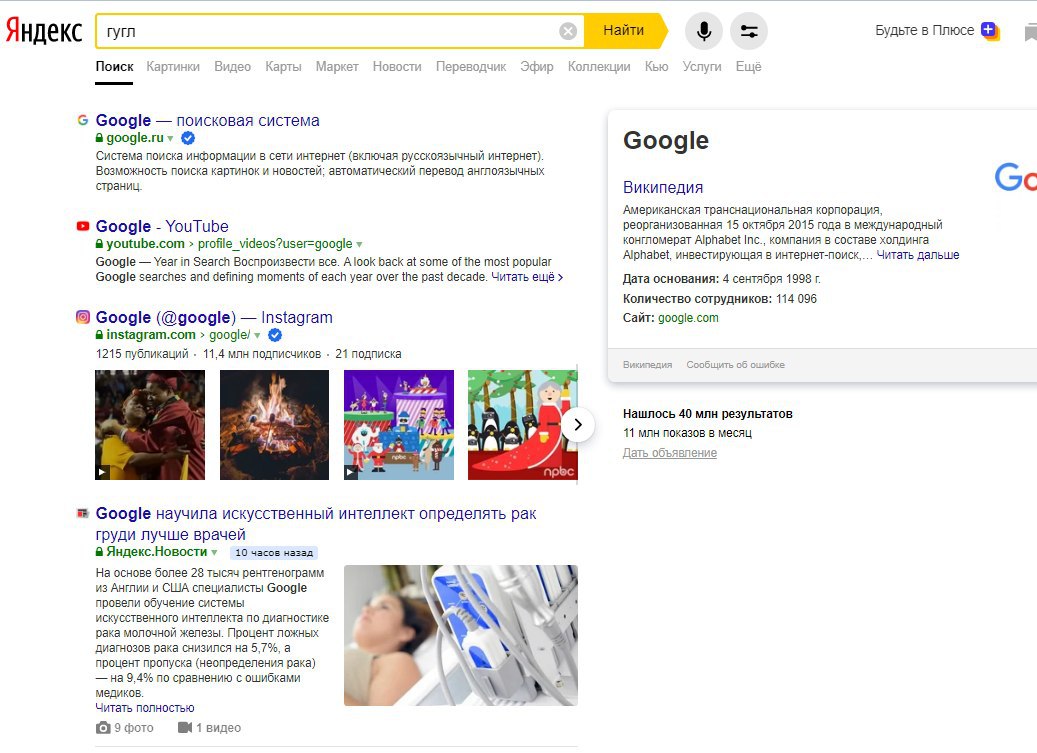
Task: Expand dropdown arrow after google.ru
Action: tap(171, 139)
